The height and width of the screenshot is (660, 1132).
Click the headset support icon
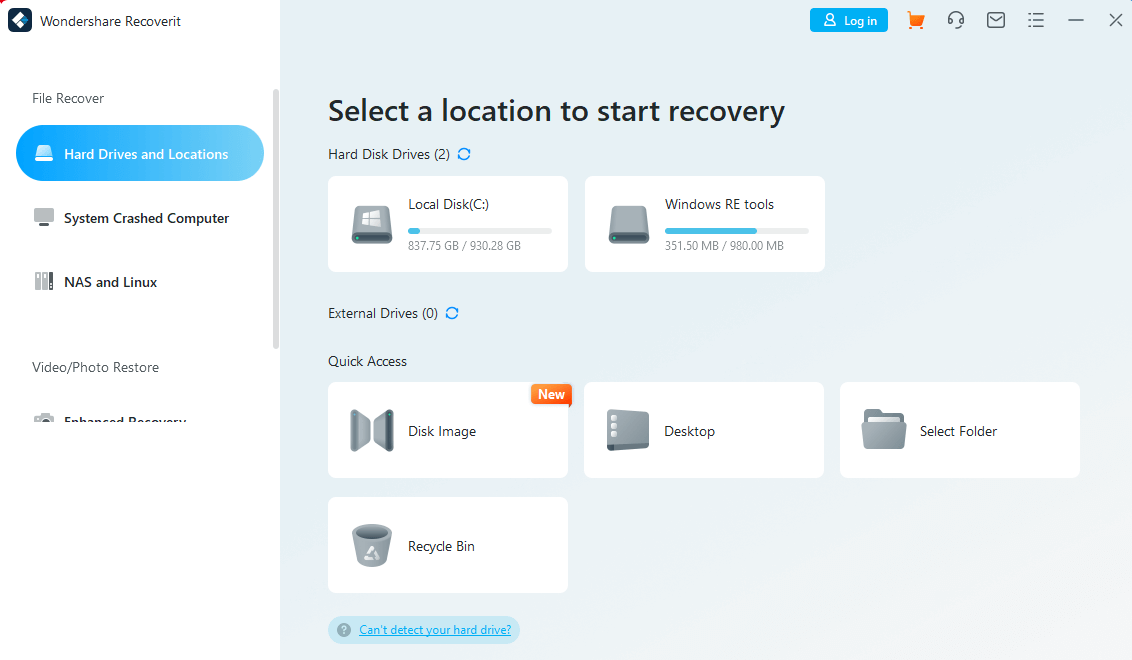pos(956,19)
